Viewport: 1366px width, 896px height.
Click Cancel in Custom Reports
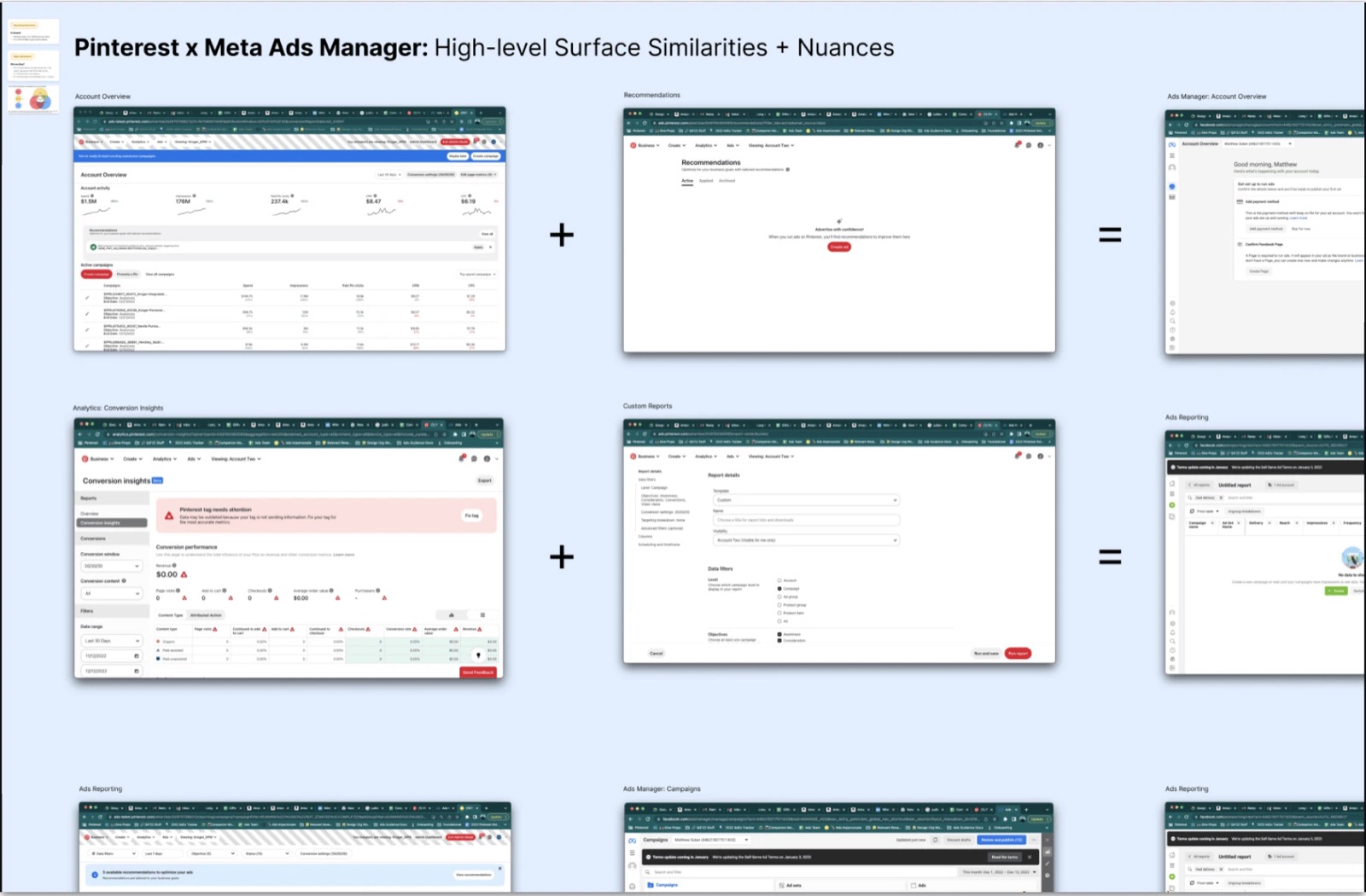point(657,654)
